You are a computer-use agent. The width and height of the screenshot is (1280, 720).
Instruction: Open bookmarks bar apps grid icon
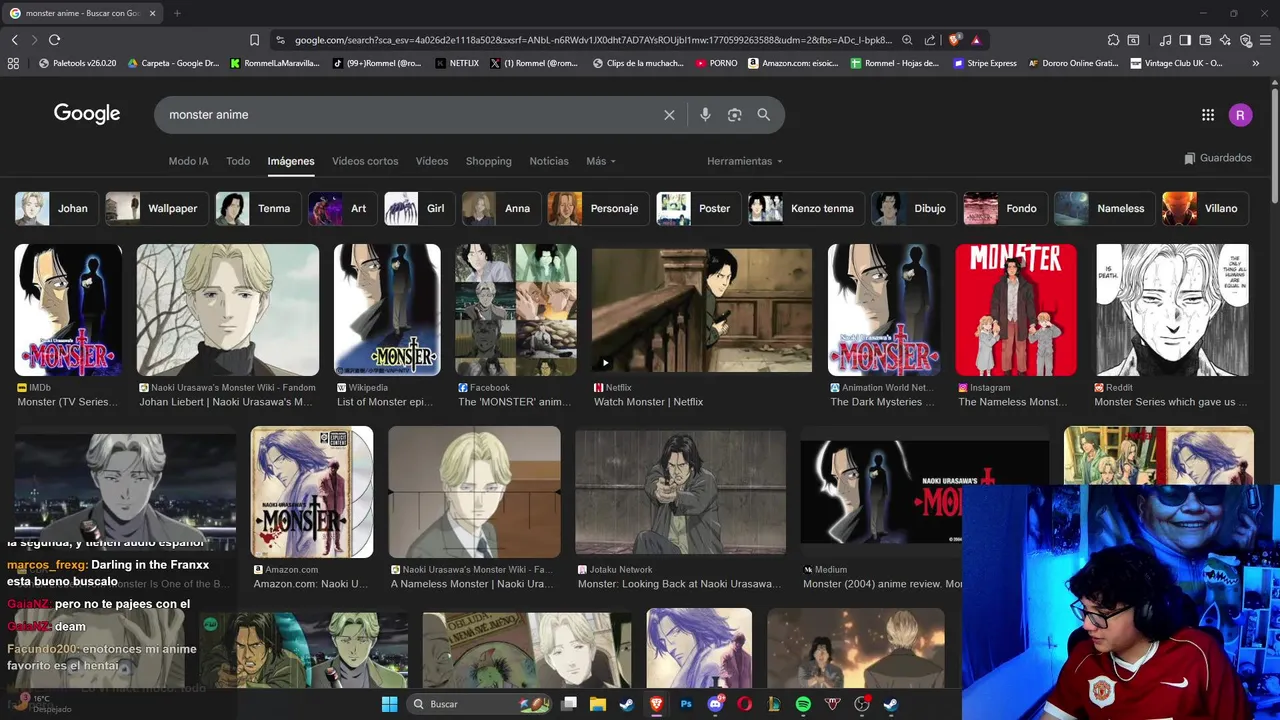tap(13, 63)
